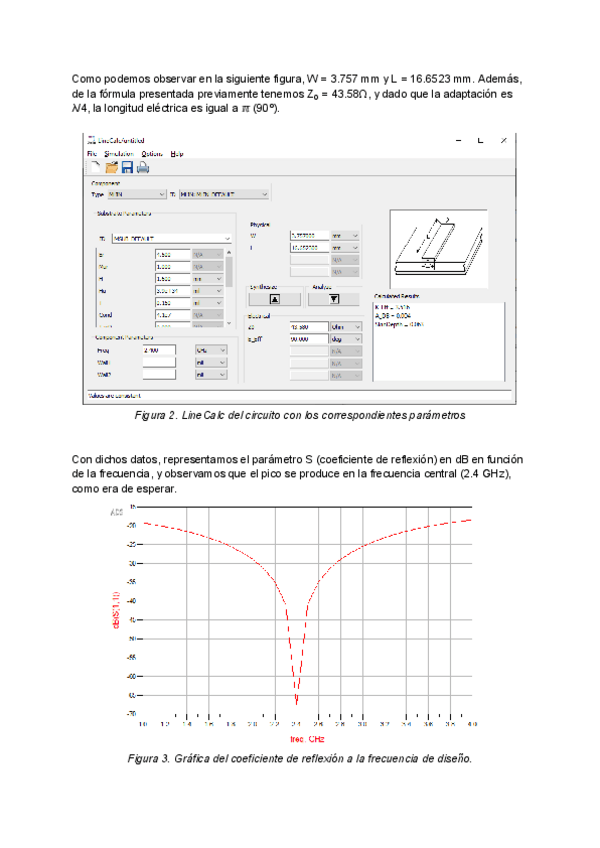Click the 'Figura 2' LineCalc caption
This screenshot has height=848, width=600.
[300, 415]
